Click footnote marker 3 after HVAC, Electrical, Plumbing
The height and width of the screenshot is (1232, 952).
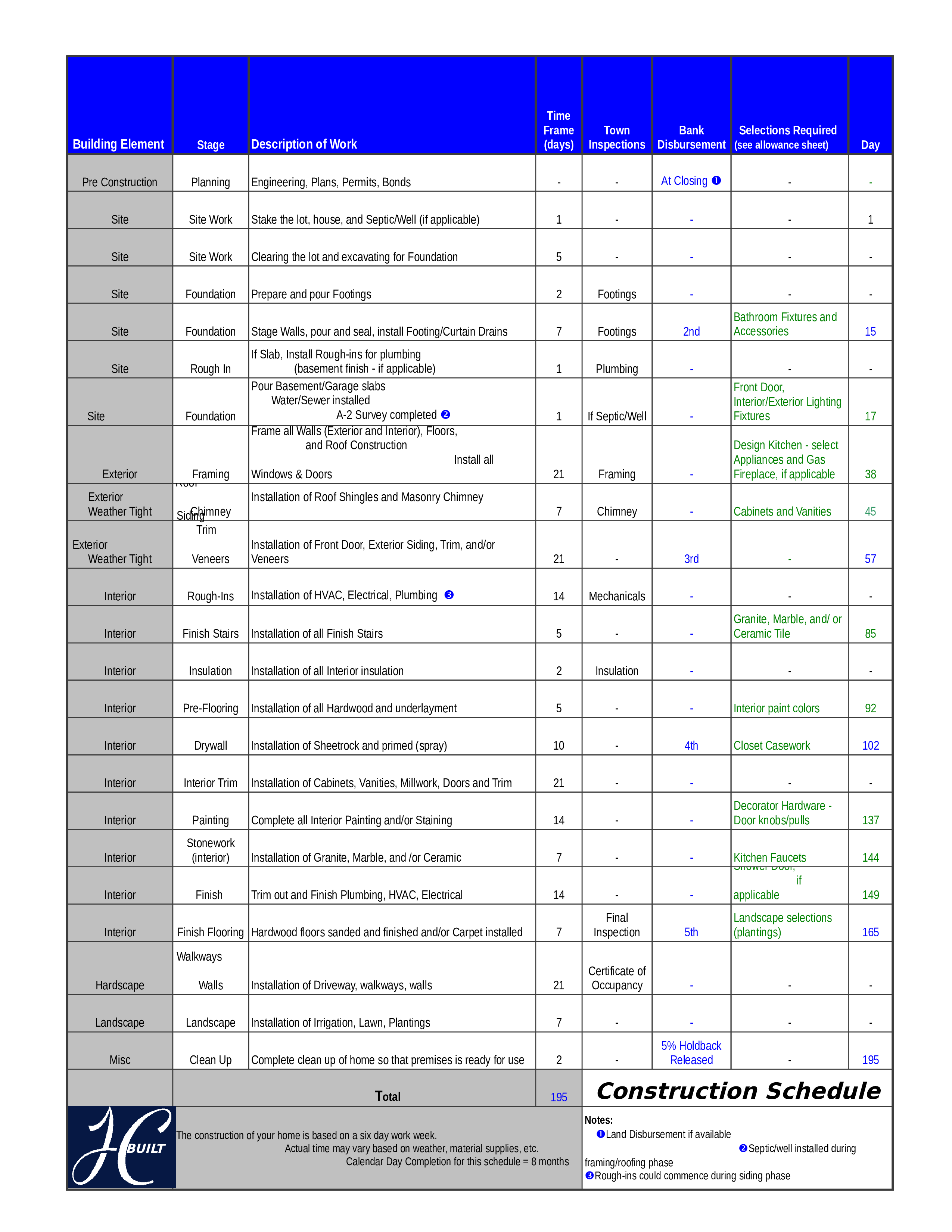tap(449, 595)
